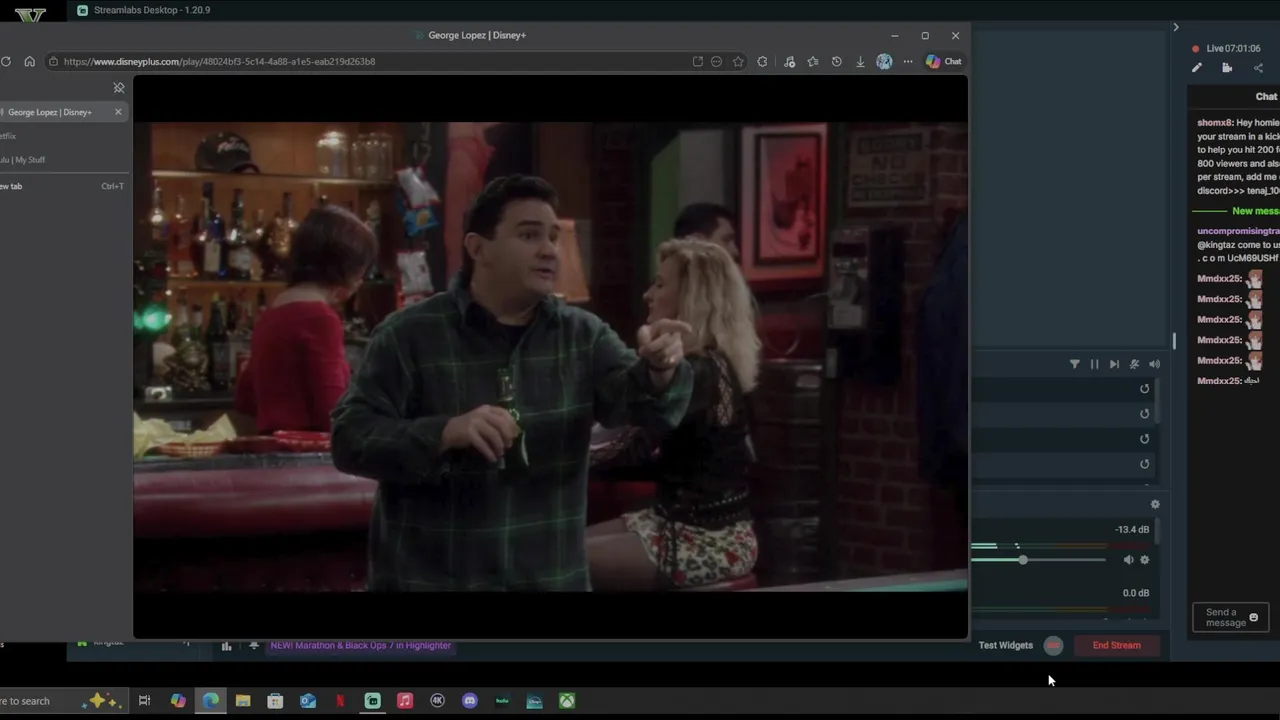Go to browser home page

29,61
